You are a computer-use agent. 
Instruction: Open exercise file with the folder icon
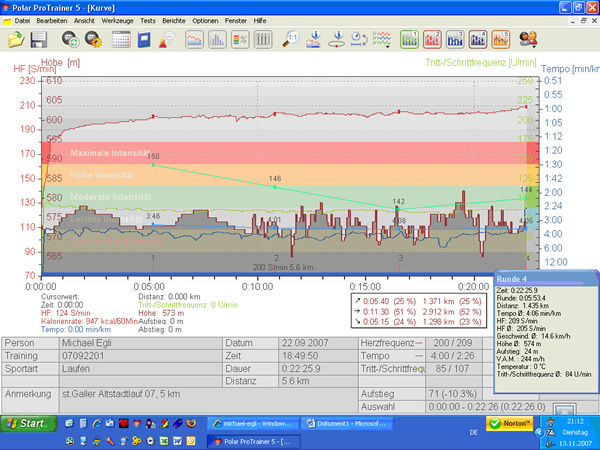click(x=16, y=39)
